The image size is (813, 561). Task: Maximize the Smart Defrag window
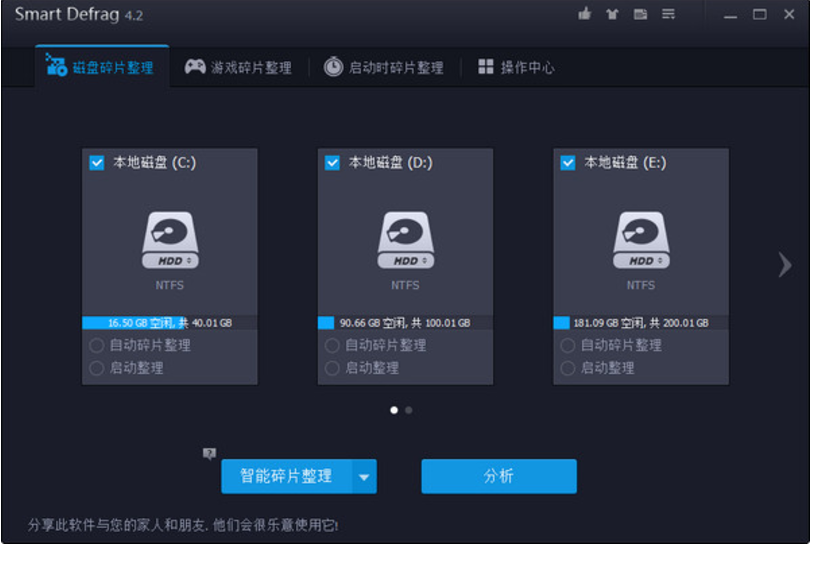tap(760, 15)
